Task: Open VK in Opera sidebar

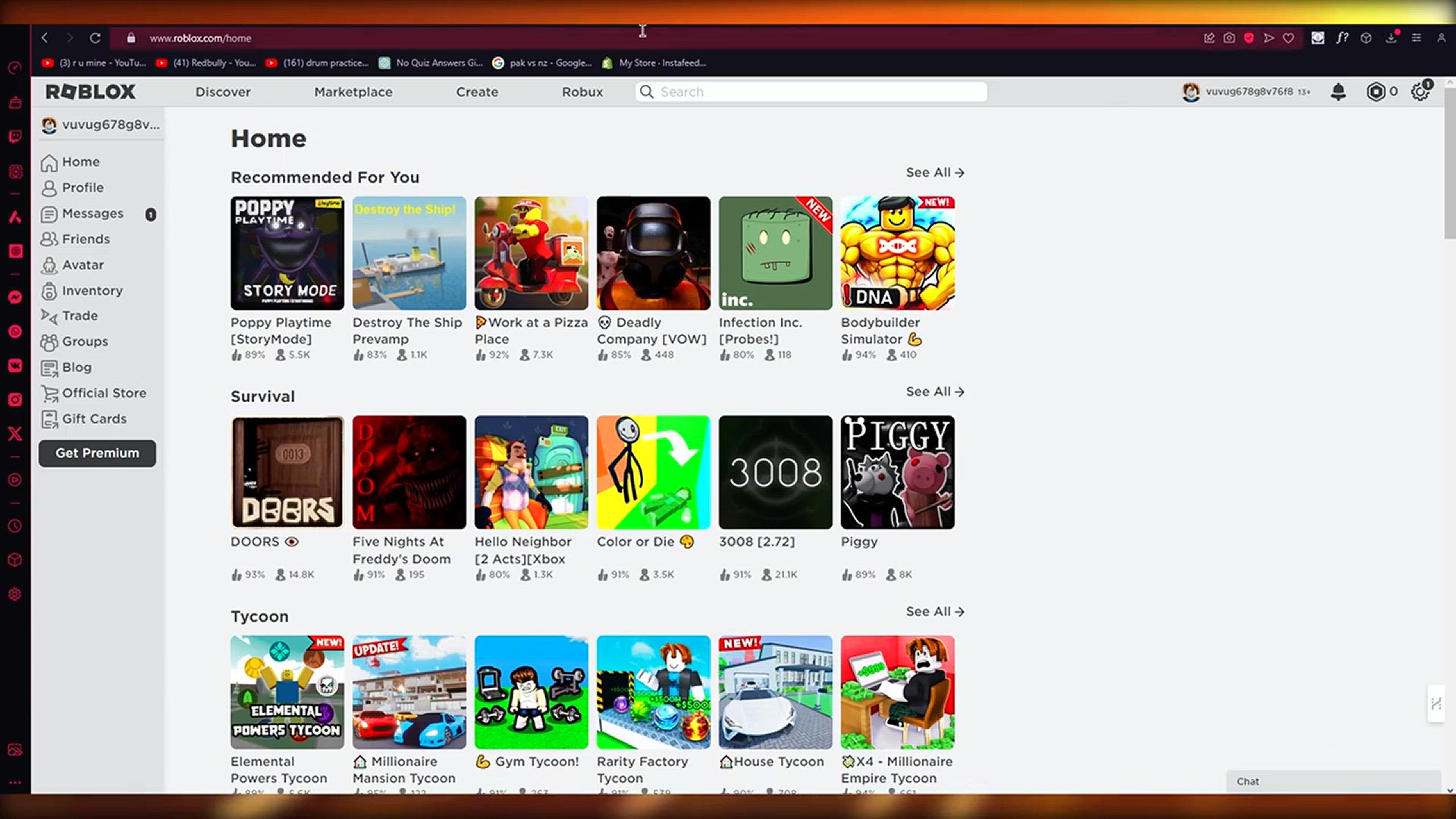Action: [x=15, y=366]
